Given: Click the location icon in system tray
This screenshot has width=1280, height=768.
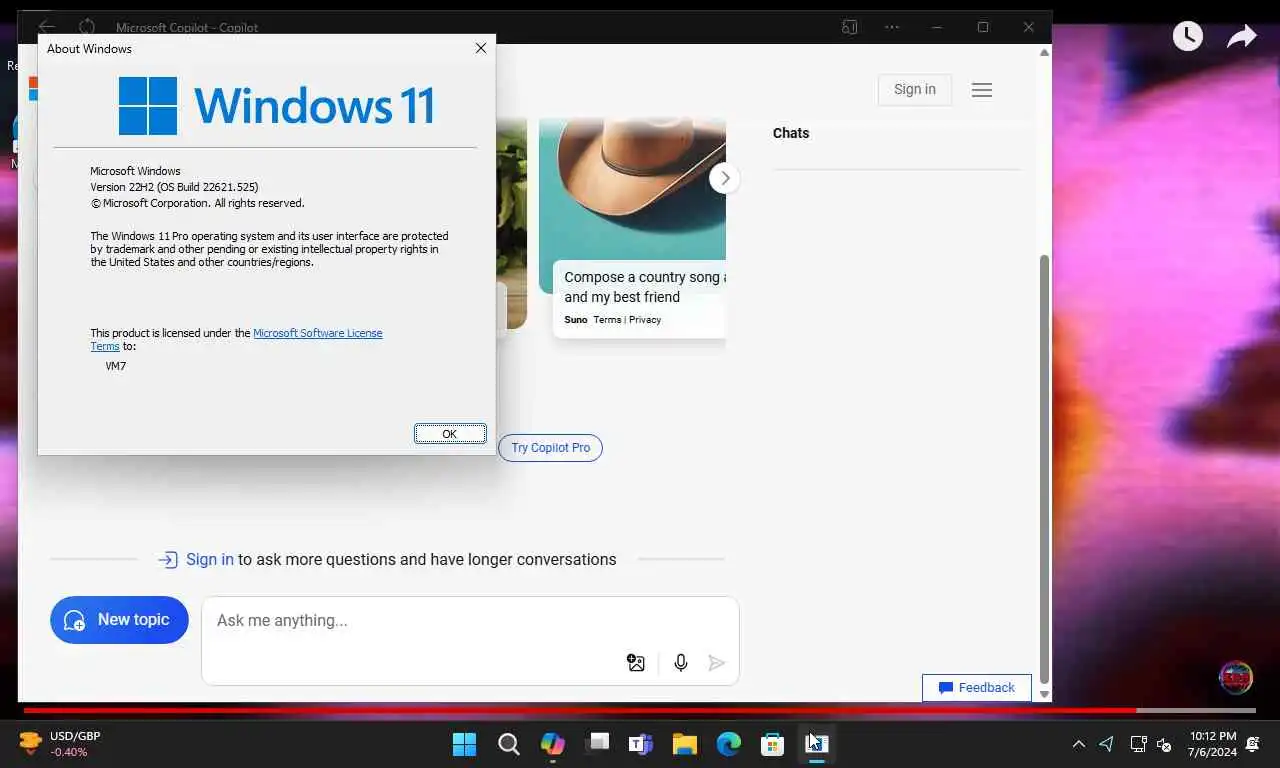Looking at the screenshot, I should 1106,744.
